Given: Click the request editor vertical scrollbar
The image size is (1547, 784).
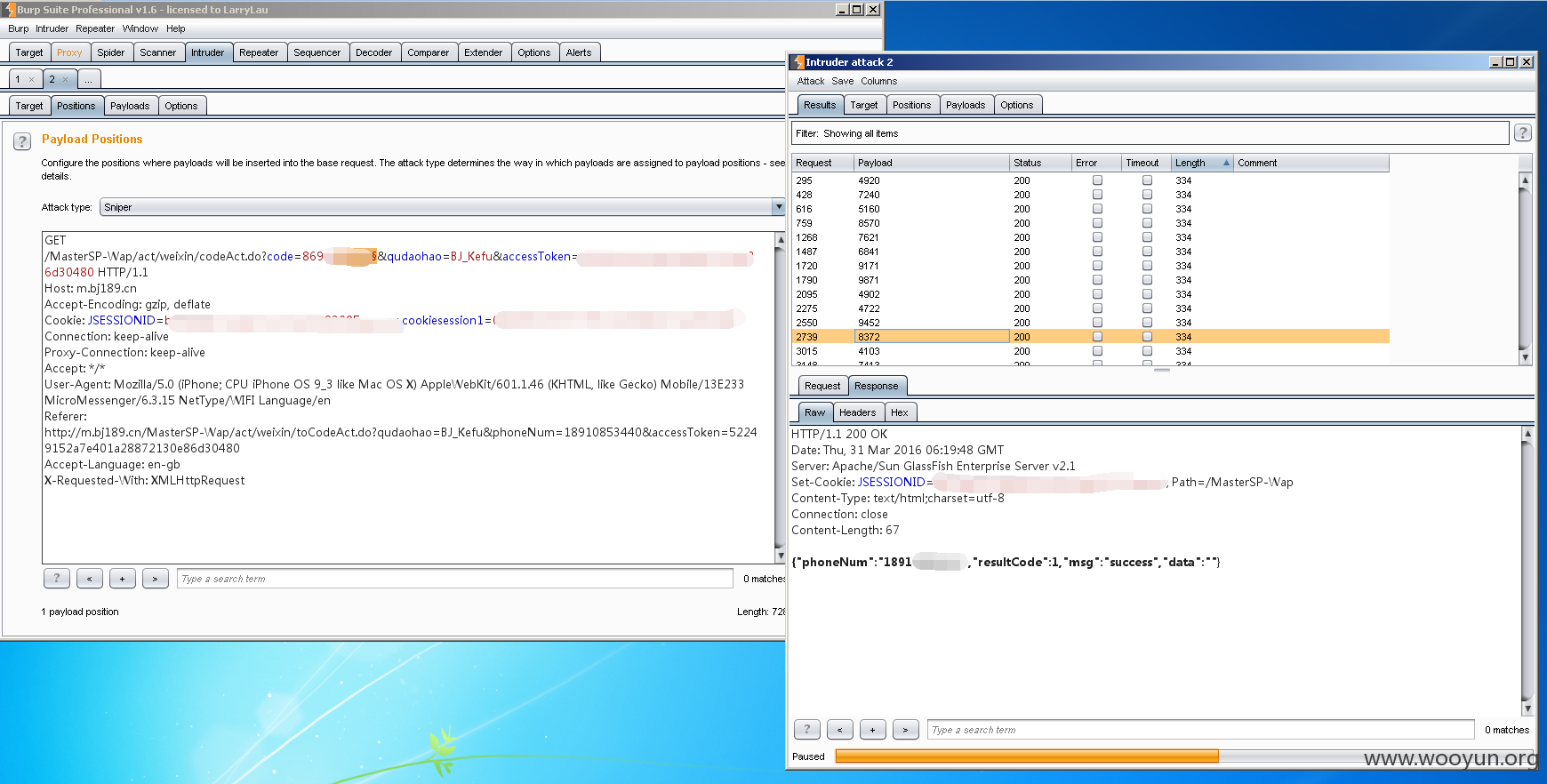Looking at the screenshot, I should pyautogui.click(x=781, y=397).
